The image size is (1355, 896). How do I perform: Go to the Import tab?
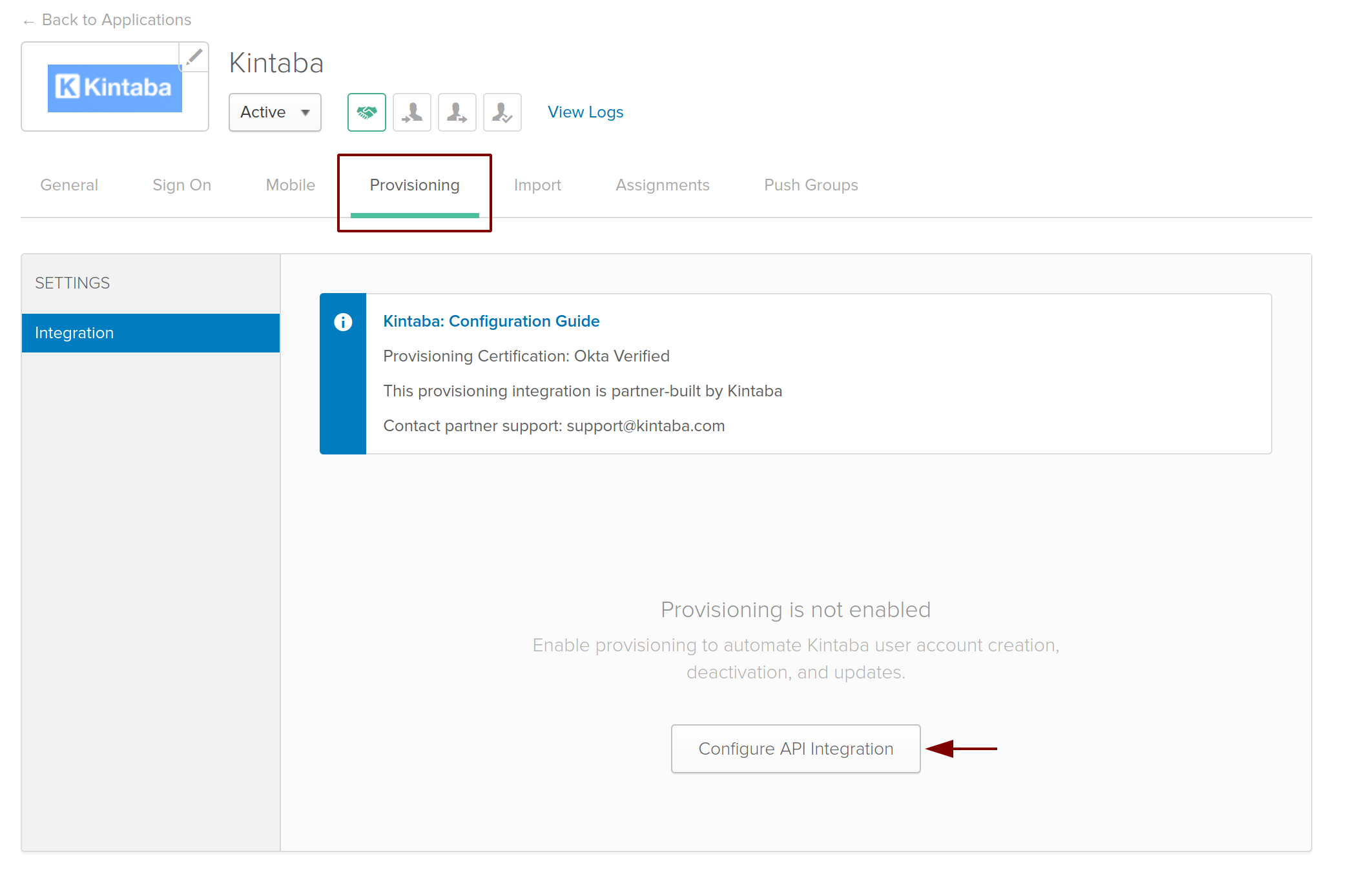tap(537, 185)
